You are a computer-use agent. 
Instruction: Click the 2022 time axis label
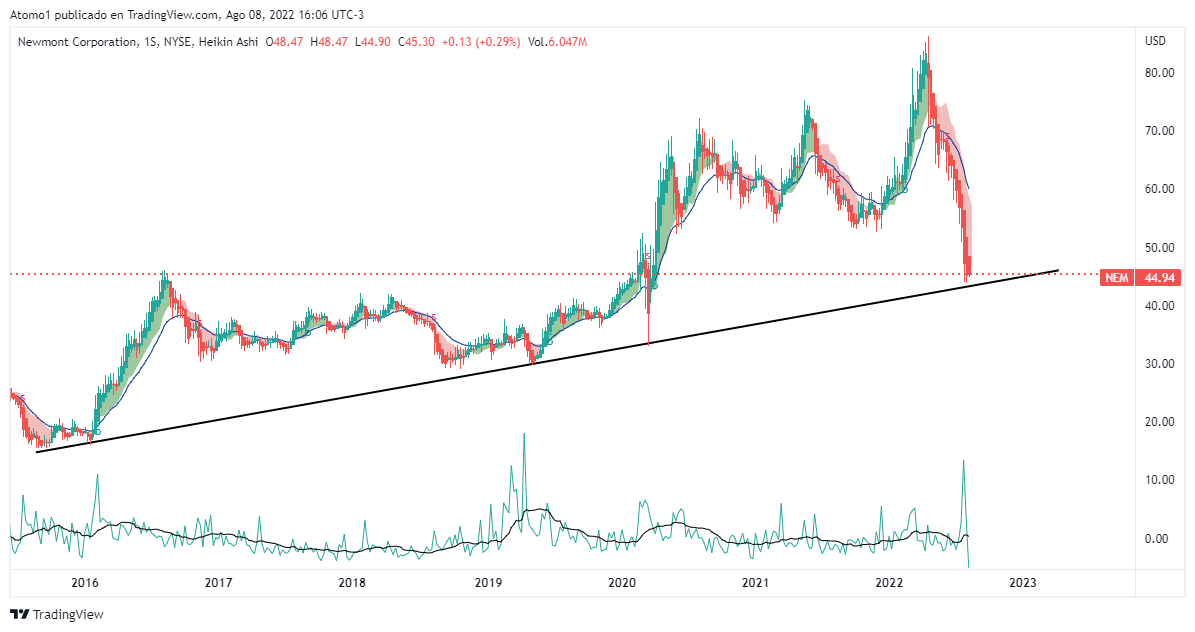[889, 583]
